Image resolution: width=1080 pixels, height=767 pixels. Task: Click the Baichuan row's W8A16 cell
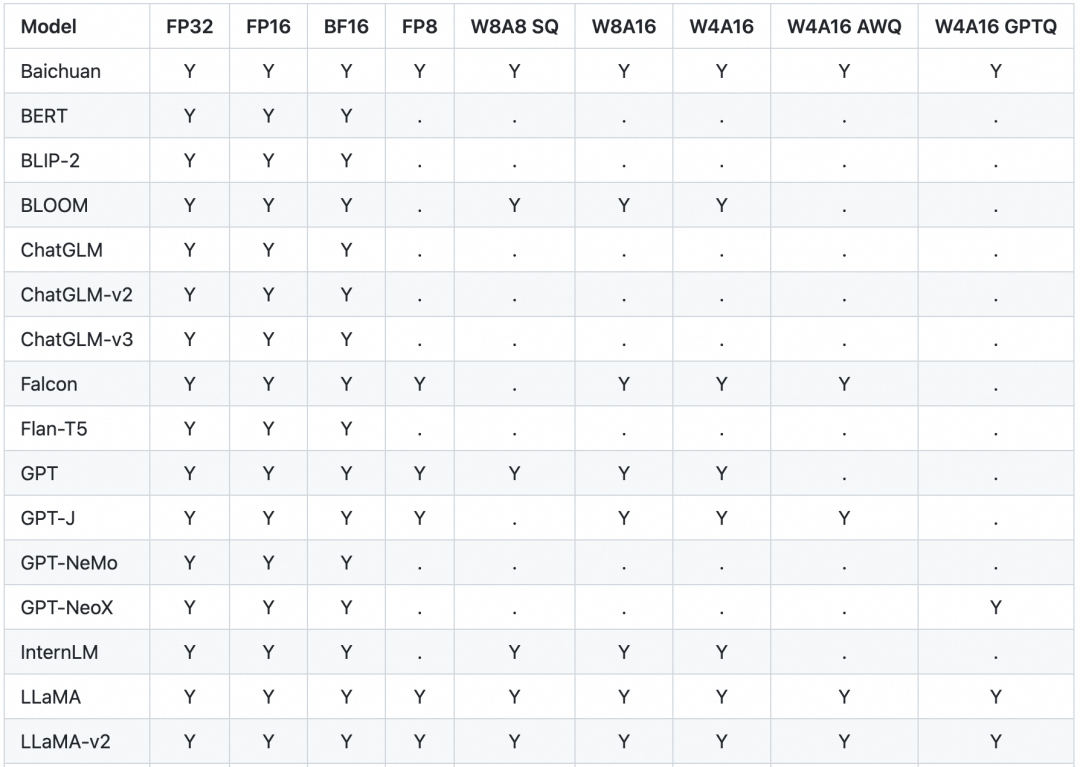pyautogui.click(x=624, y=71)
